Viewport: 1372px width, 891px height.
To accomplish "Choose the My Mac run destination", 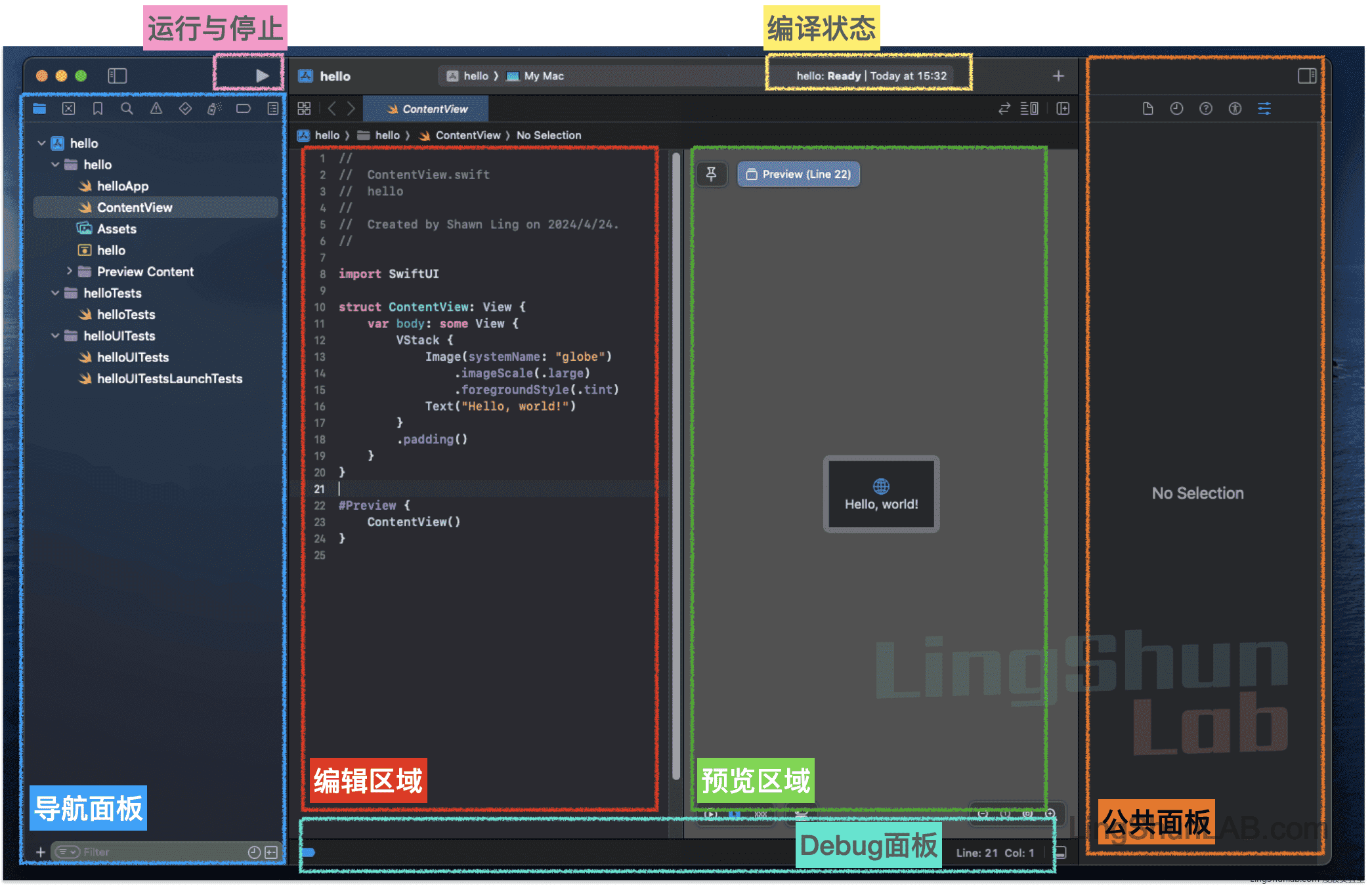I will pyautogui.click(x=542, y=76).
